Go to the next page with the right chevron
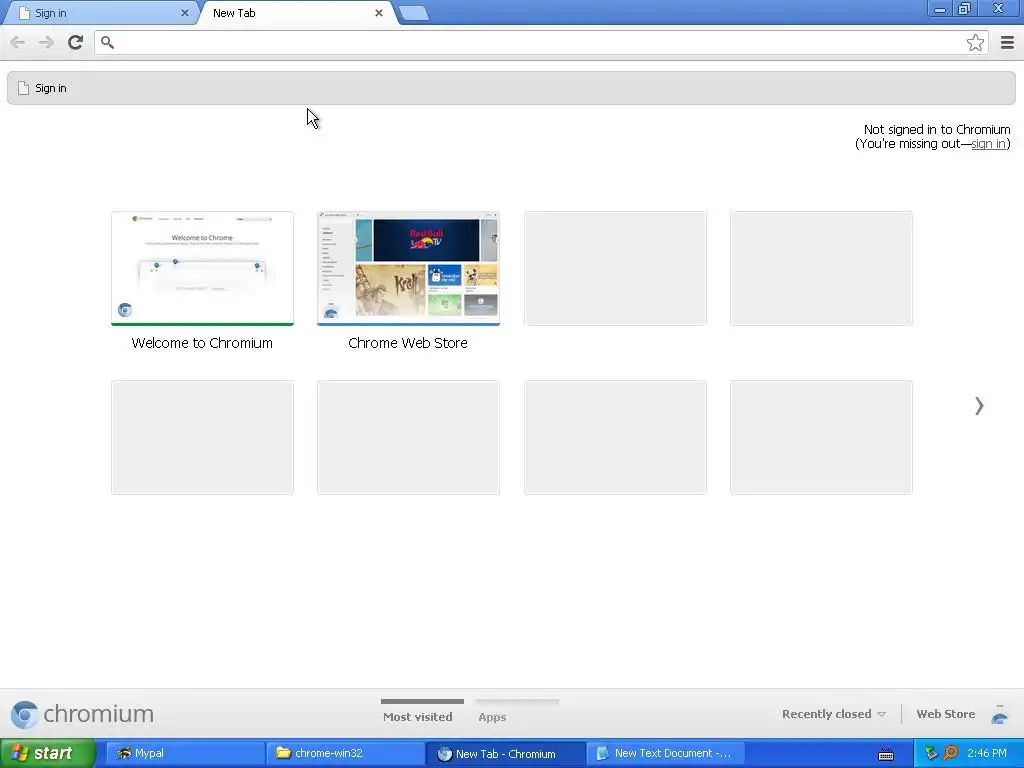Viewport: 1024px width, 768px height. (x=979, y=406)
